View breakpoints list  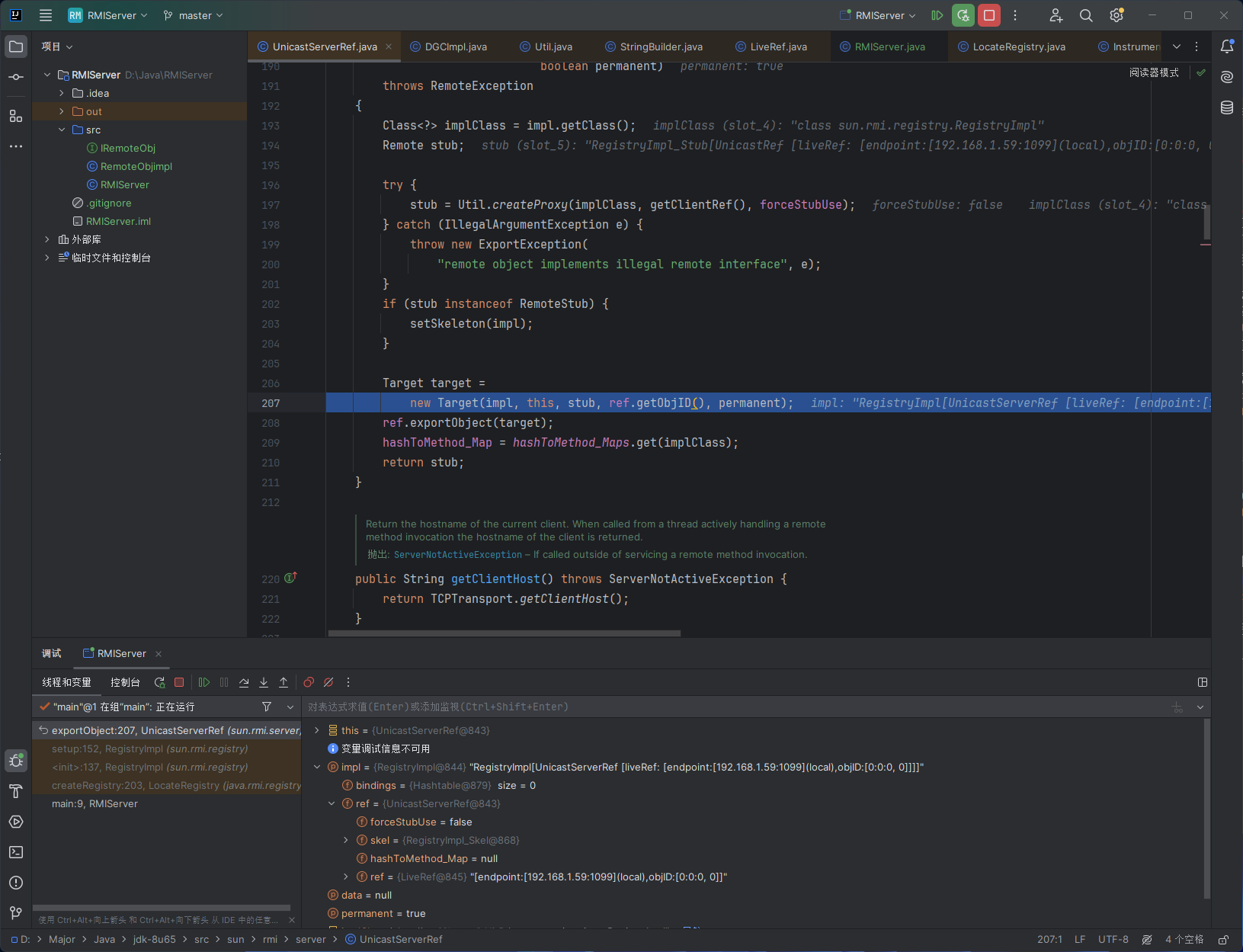coord(309,682)
